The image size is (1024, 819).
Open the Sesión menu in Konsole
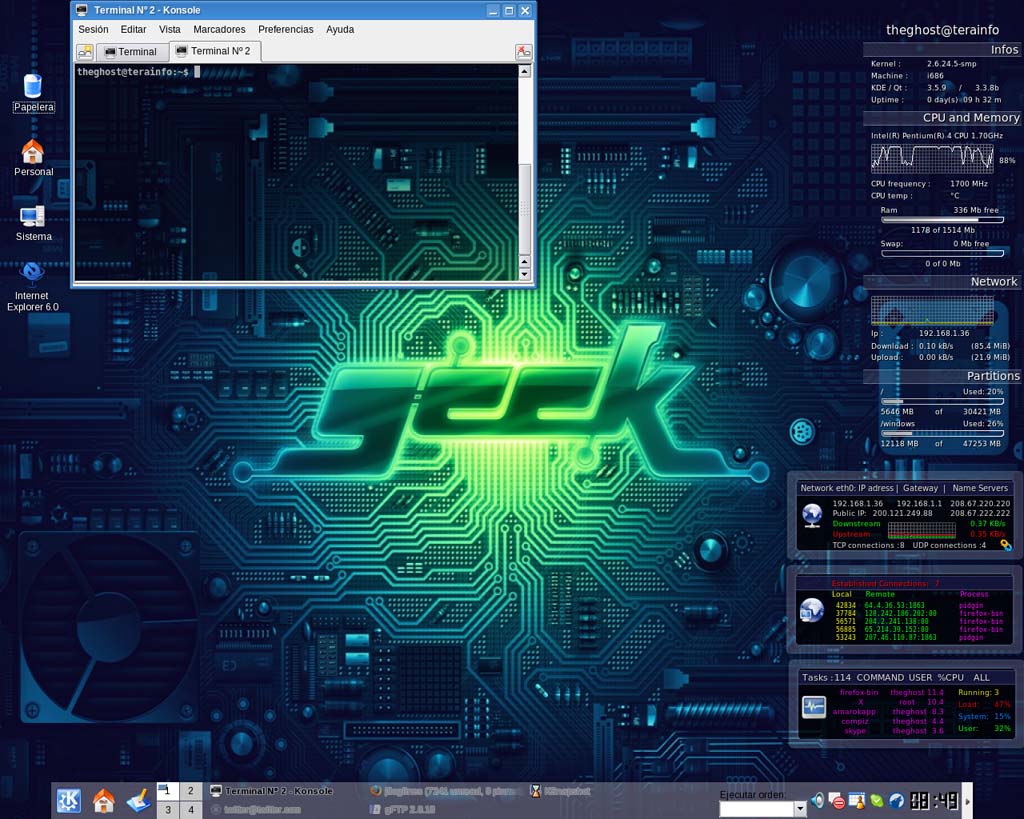[x=93, y=29]
